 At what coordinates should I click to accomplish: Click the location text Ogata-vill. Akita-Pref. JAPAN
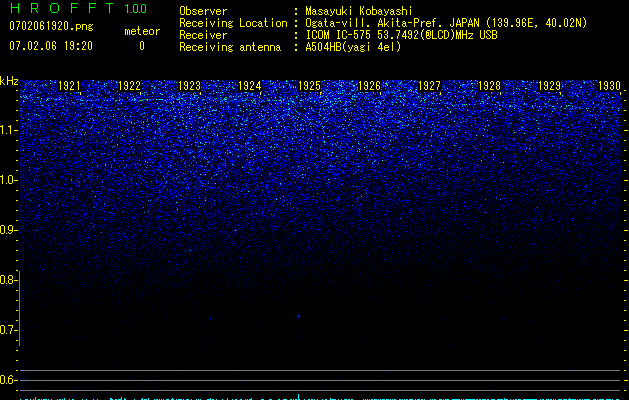392,23
